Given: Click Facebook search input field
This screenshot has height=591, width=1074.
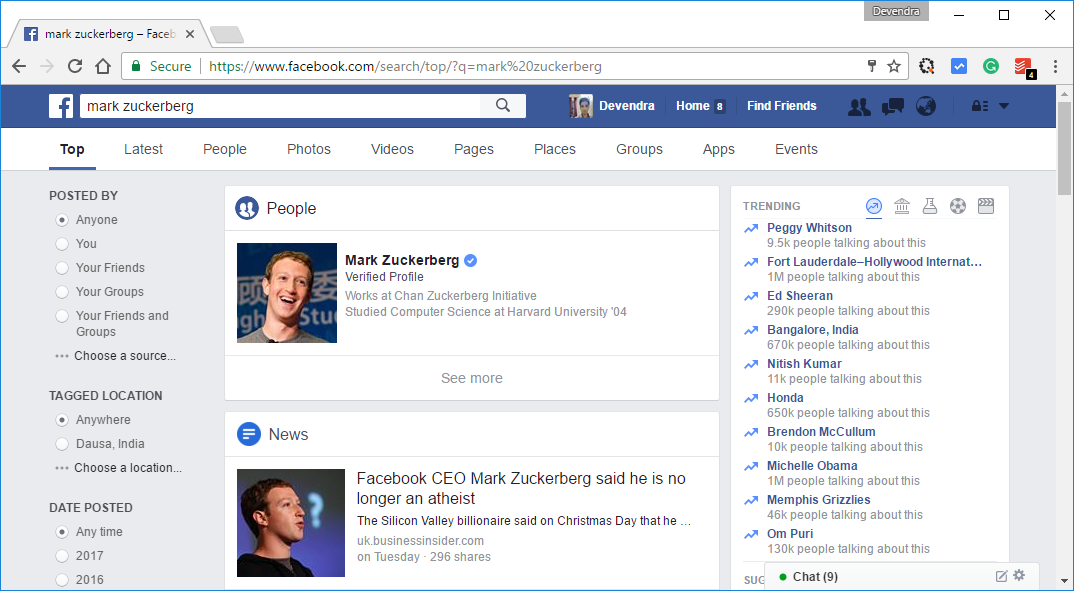Looking at the screenshot, I should point(279,106).
